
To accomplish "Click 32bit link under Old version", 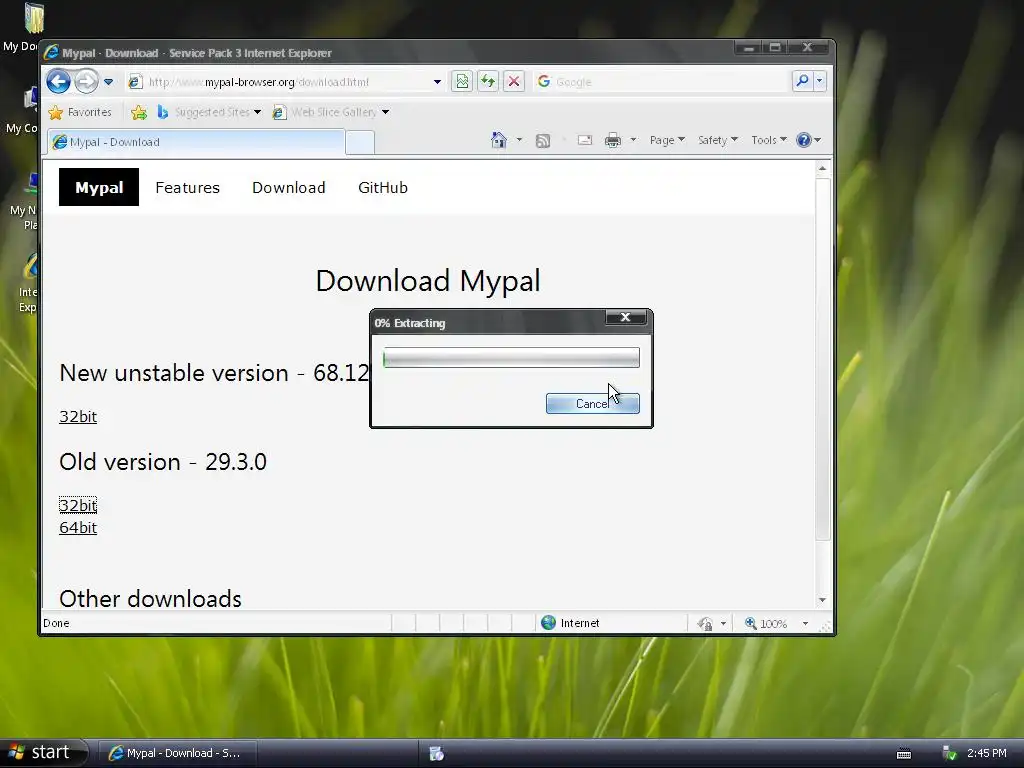I will coord(78,505).
